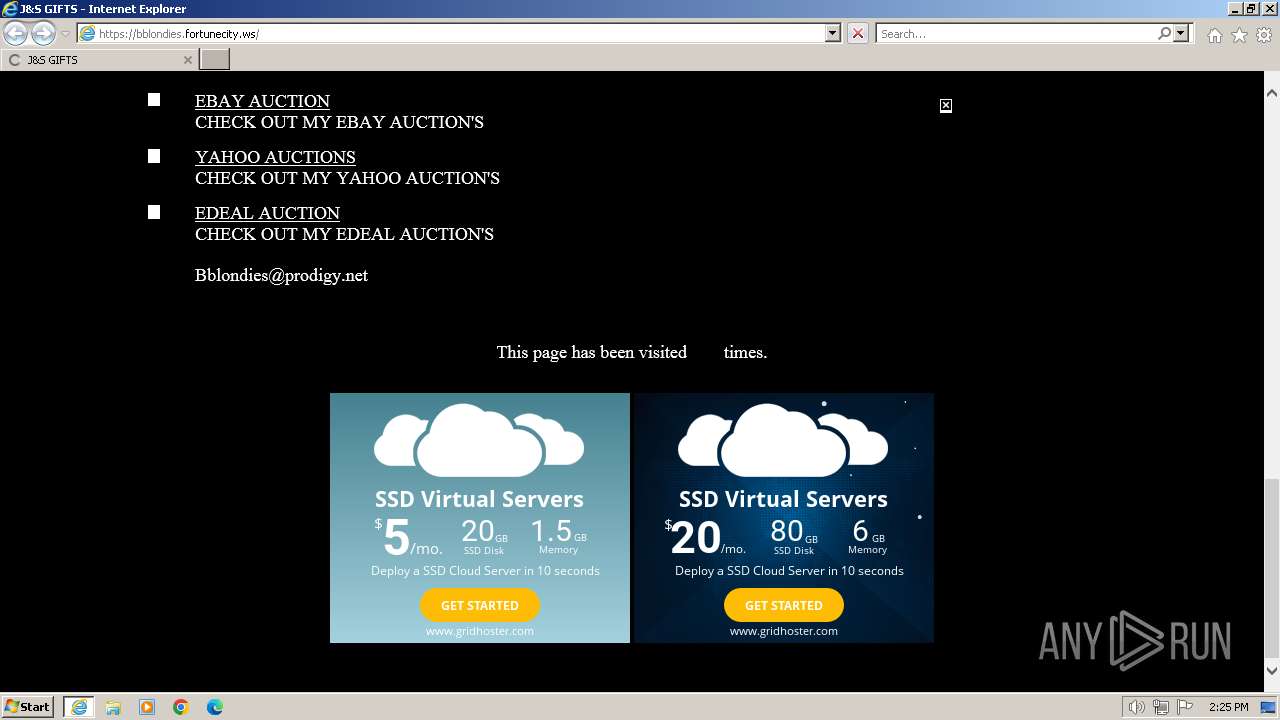This screenshot has width=1280, height=720.
Task: Click the address bar URL field
Action: [x=460, y=34]
